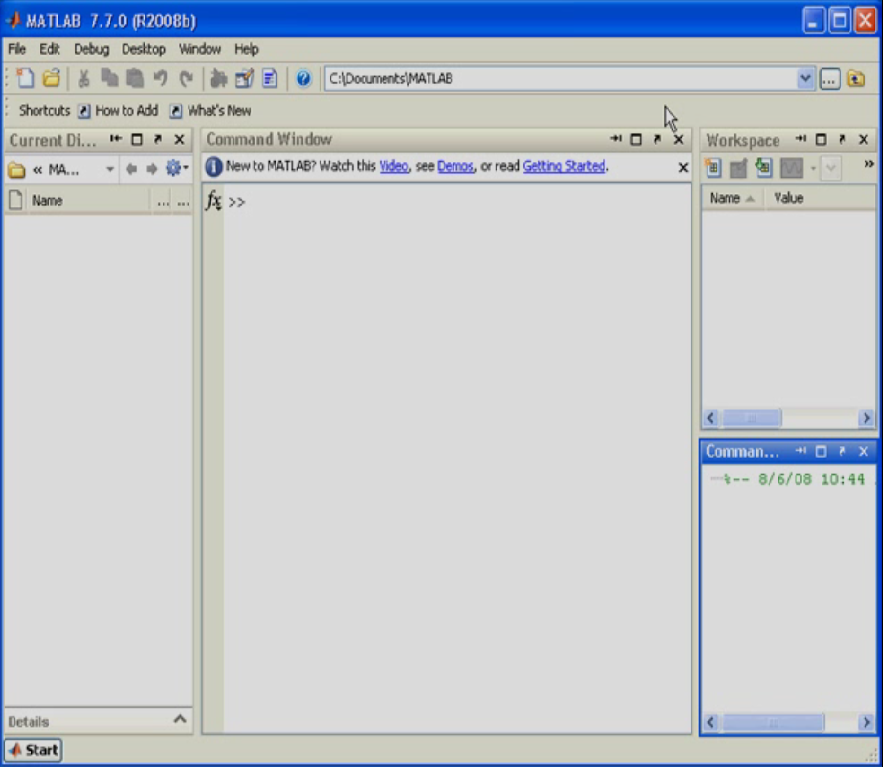Open the Getting Started link
This screenshot has height=768, width=883.
click(x=564, y=166)
